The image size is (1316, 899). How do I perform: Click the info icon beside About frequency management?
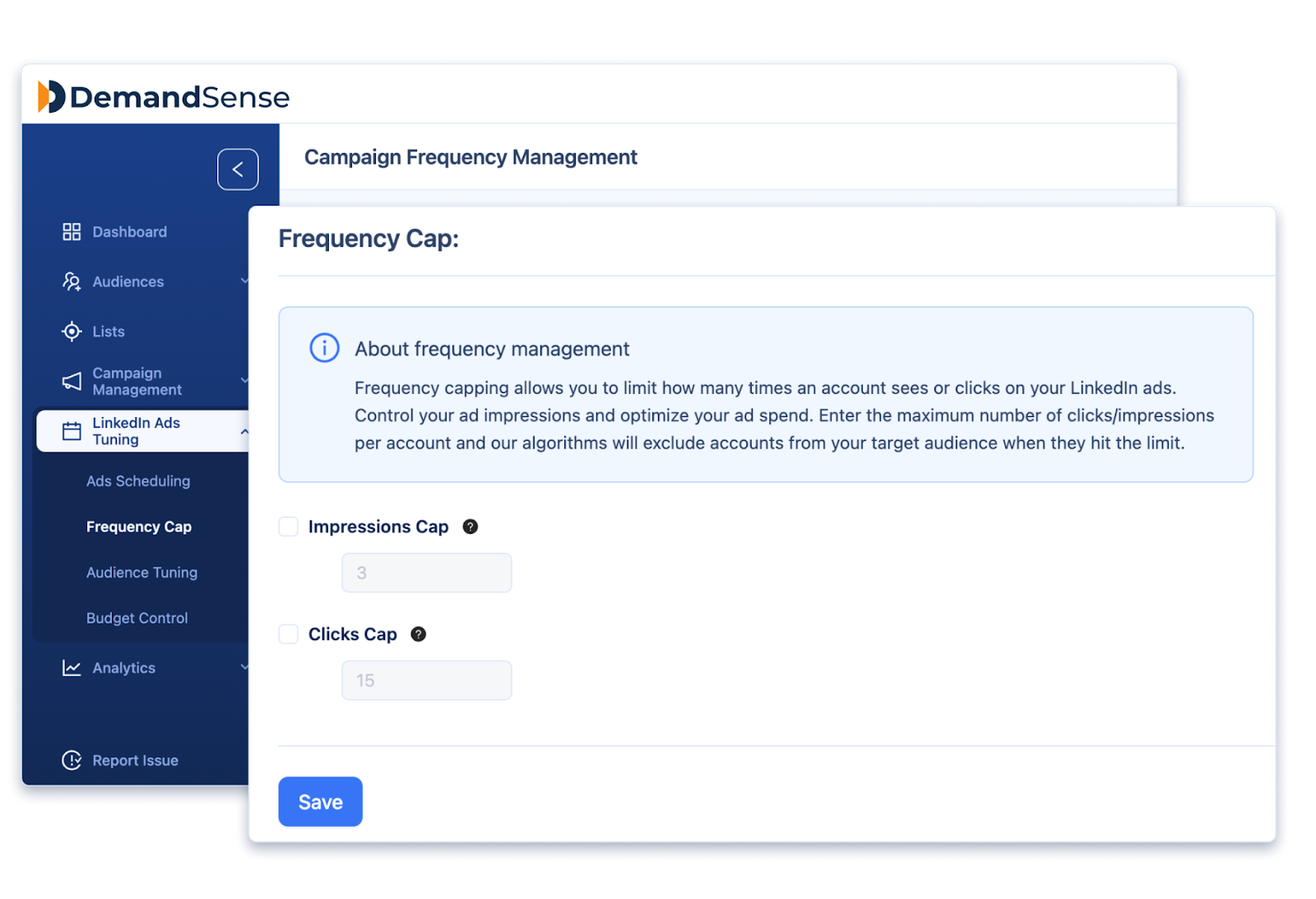[x=324, y=348]
